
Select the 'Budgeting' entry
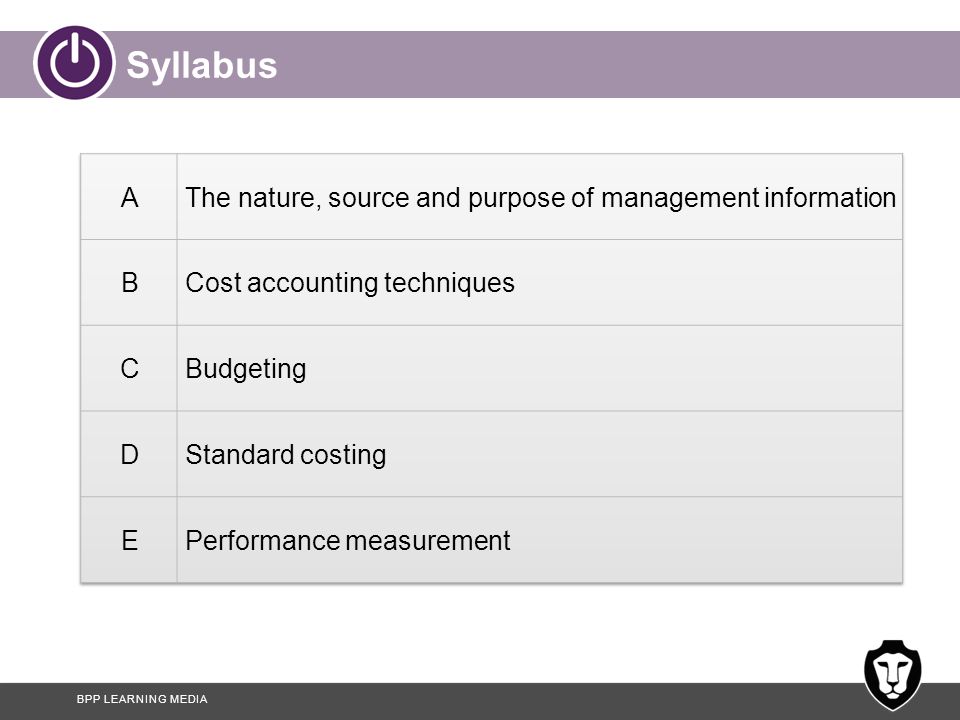point(246,369)
